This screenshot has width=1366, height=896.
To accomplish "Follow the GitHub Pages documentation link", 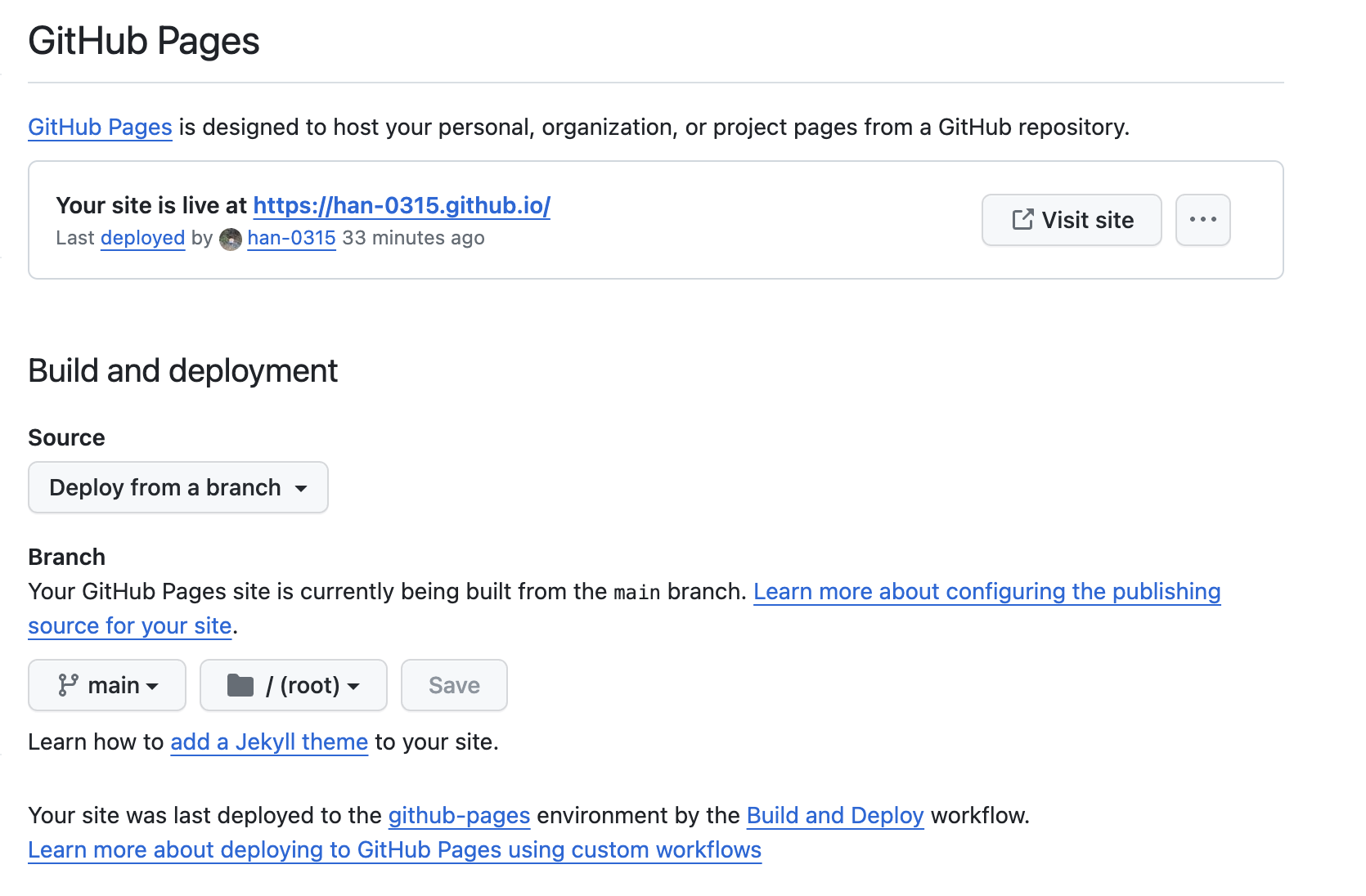I will coord(100,128).
